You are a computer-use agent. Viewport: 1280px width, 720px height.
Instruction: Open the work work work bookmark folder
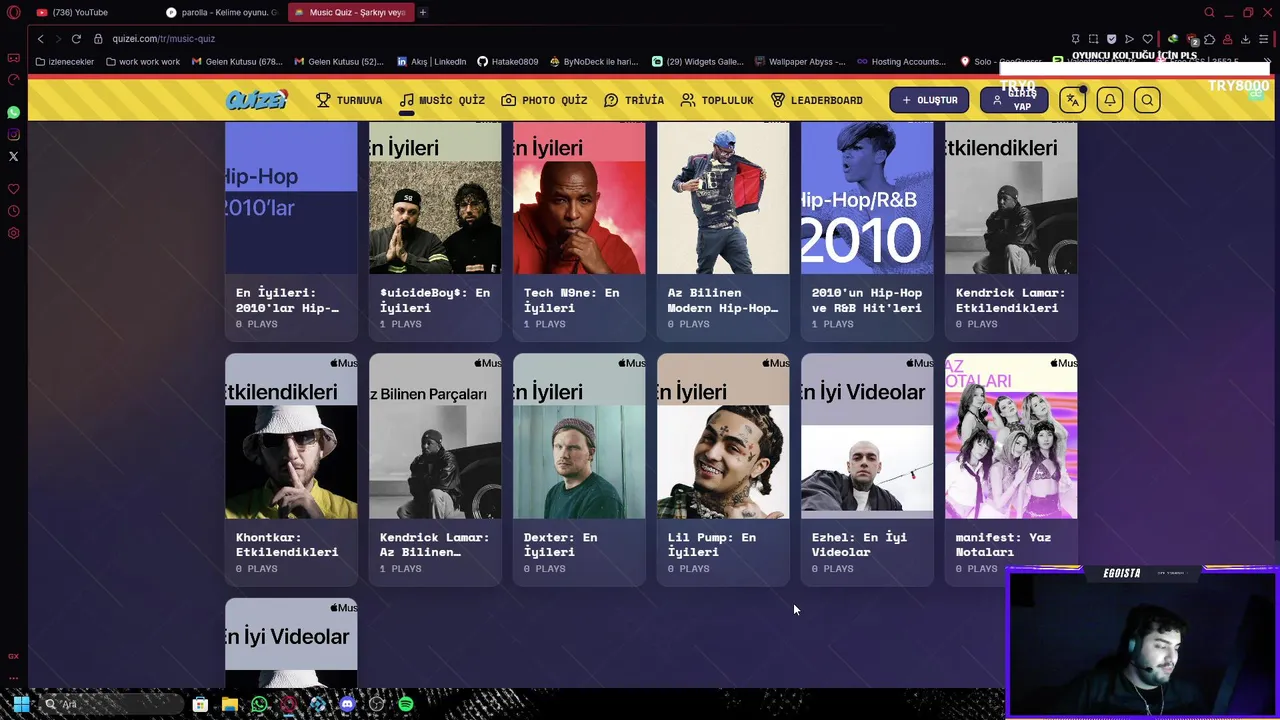(x=142, y=61)
